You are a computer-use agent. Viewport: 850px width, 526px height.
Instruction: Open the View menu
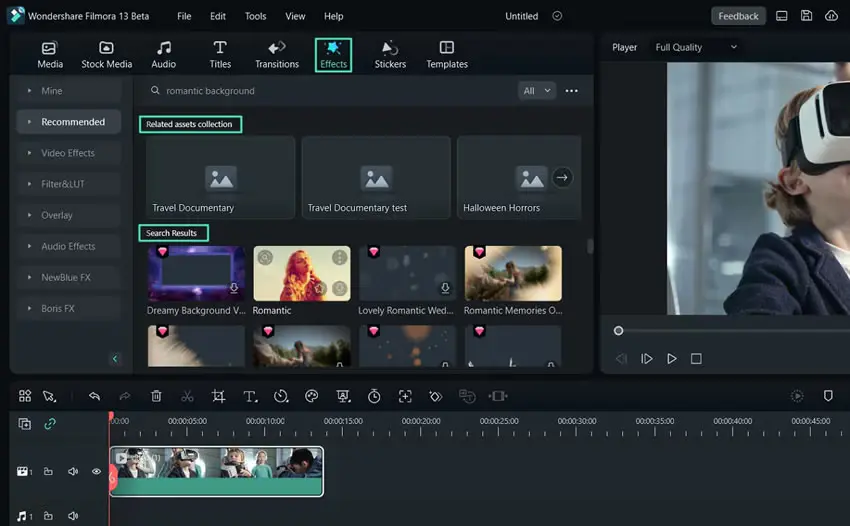pyautogui.click(x=295, y=16)
